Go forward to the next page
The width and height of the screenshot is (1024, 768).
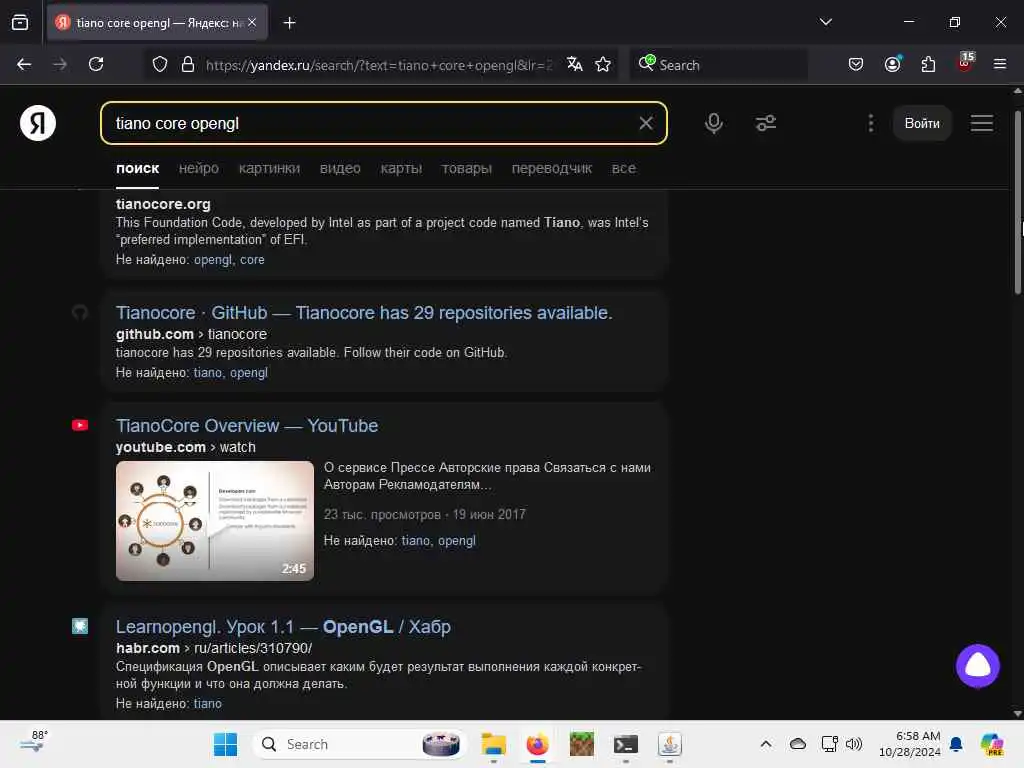60,65
